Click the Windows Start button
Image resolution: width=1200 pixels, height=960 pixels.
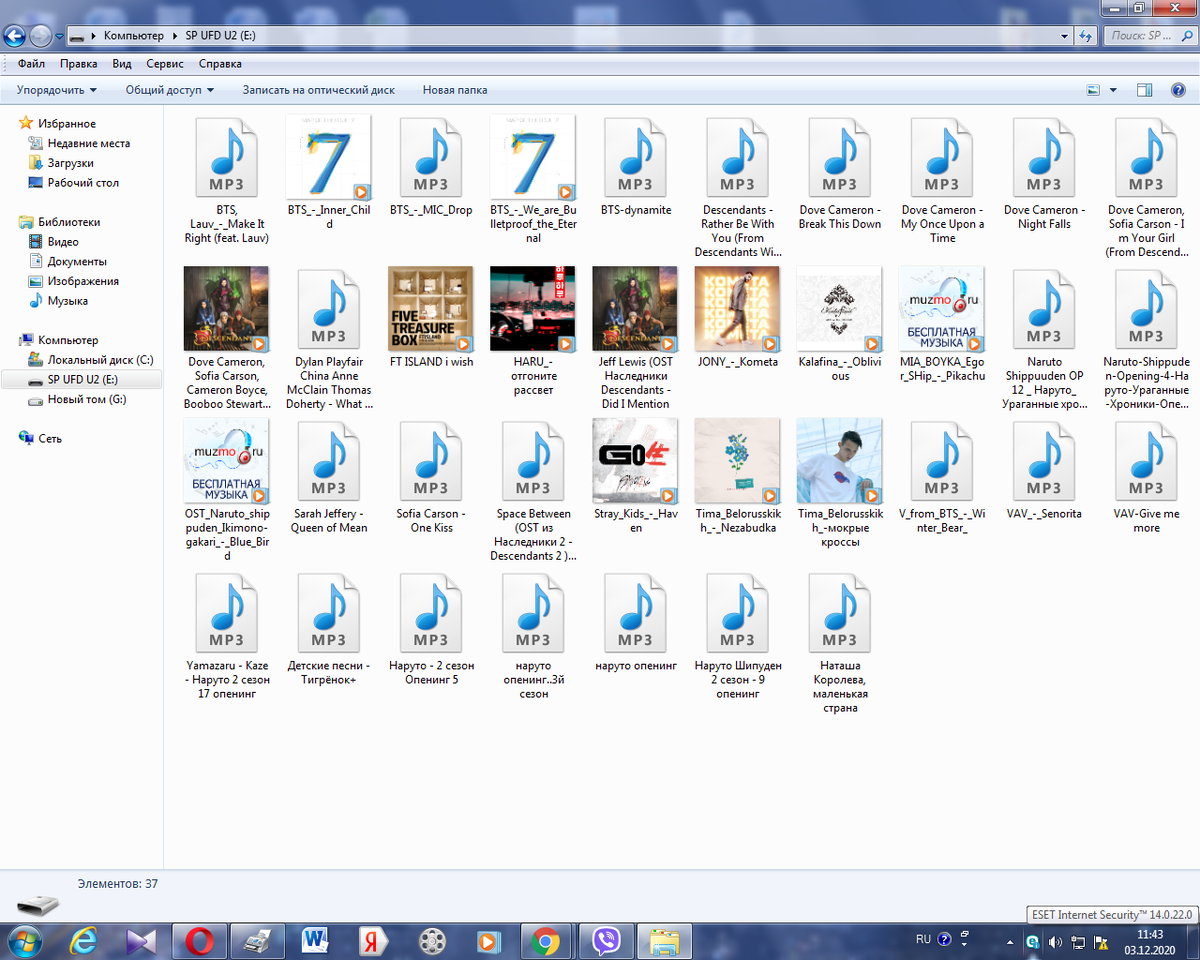pos(23,941)
